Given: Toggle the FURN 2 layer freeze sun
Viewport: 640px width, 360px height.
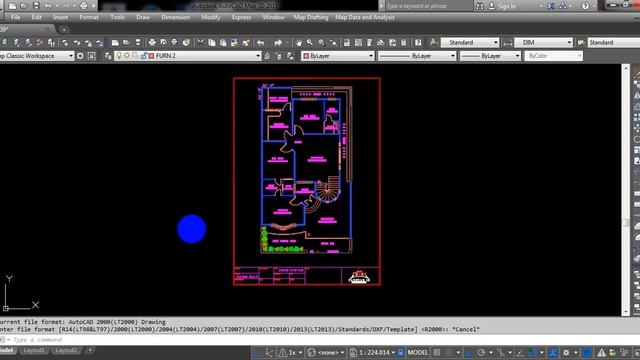Looking at the screenshot, I should (x=127, y=56).
